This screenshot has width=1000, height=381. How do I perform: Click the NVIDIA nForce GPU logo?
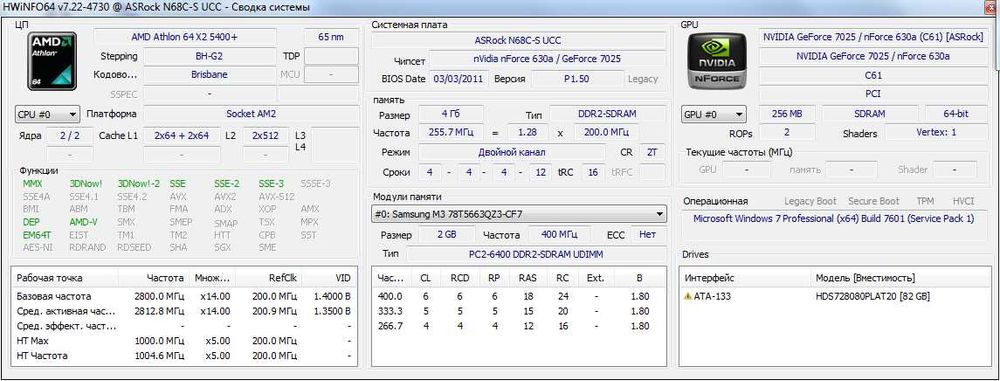tap(717, 60)
